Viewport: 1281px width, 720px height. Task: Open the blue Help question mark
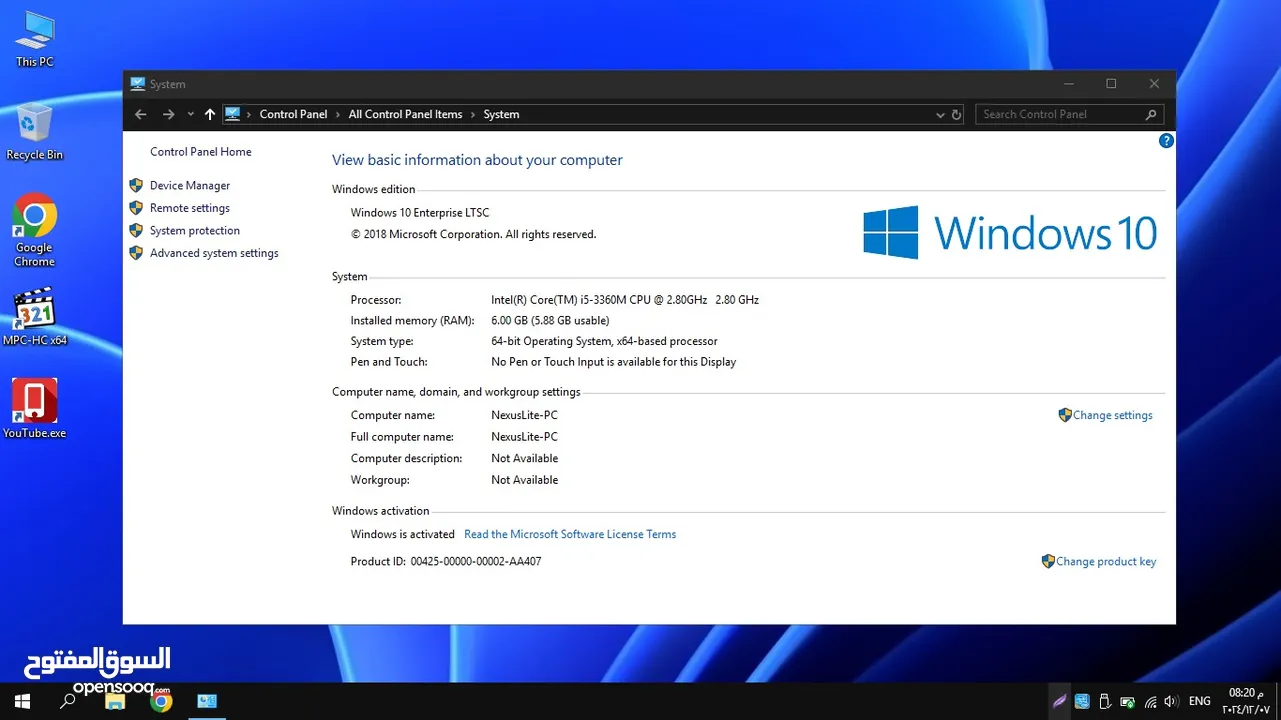point(1166,141)
